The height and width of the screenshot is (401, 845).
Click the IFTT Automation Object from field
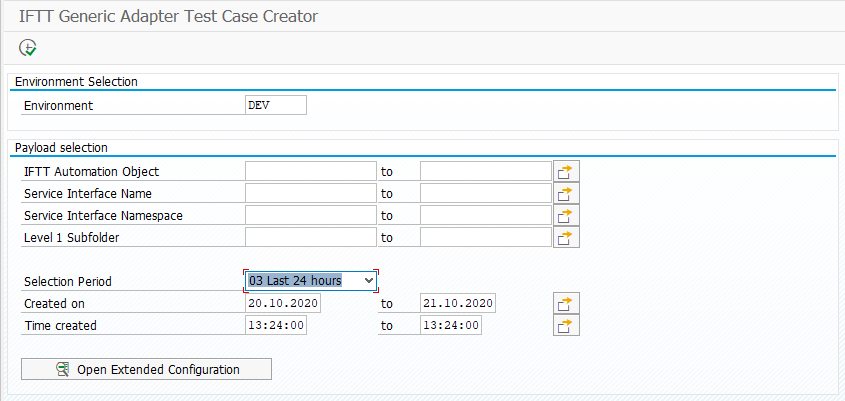tap(310, 171)
